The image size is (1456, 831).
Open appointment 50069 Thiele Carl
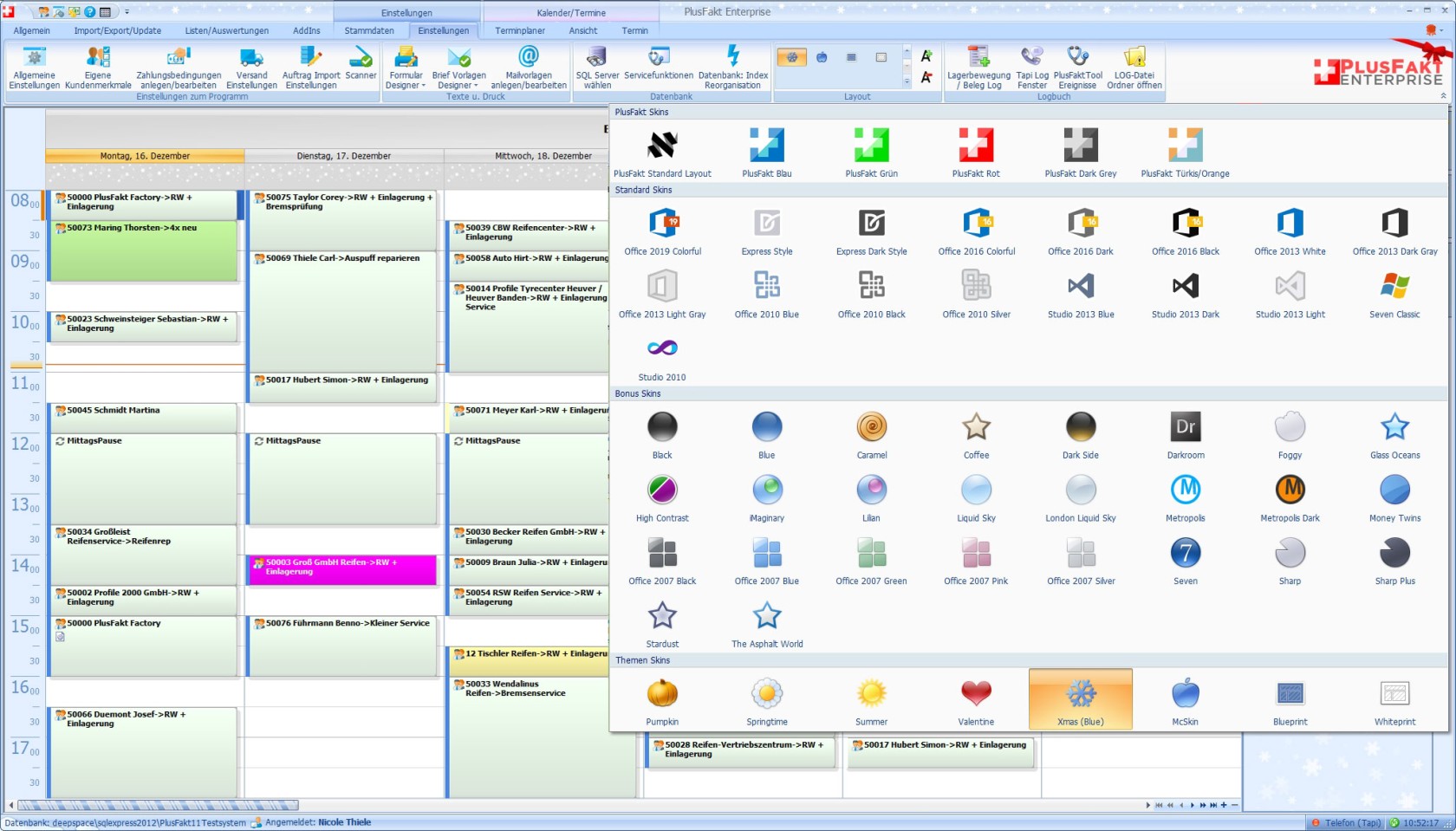pos(342,311)
